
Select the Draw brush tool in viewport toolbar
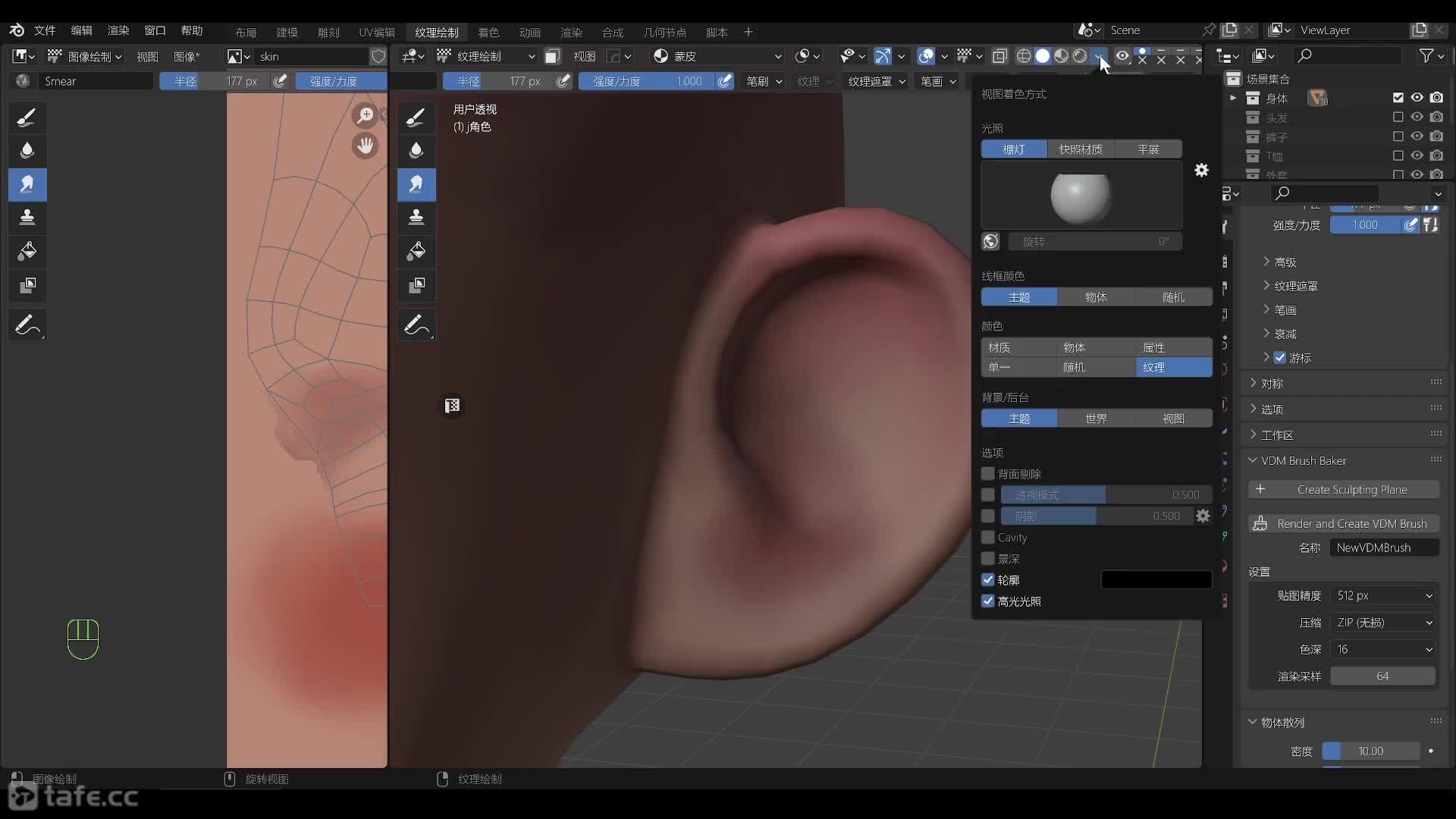pyautogui.click(x=416, y=118)
